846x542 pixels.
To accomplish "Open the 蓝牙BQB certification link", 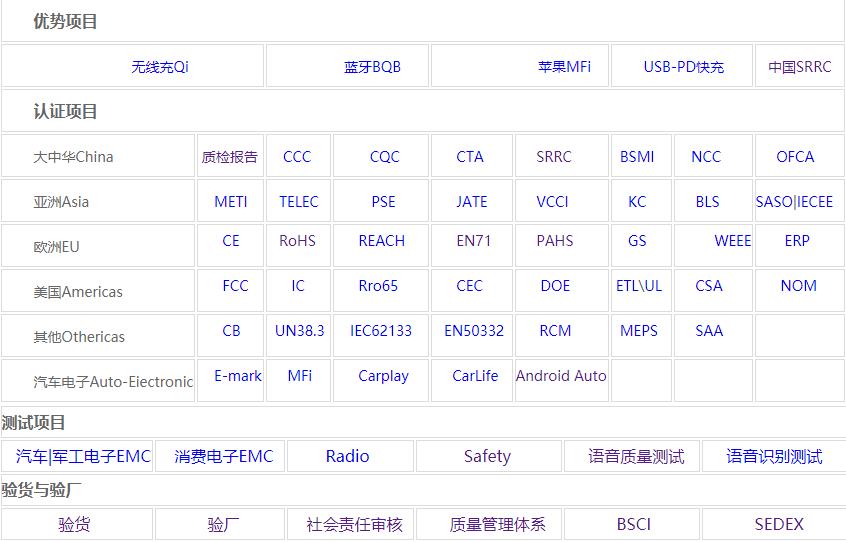I will [x=372, y=67].
